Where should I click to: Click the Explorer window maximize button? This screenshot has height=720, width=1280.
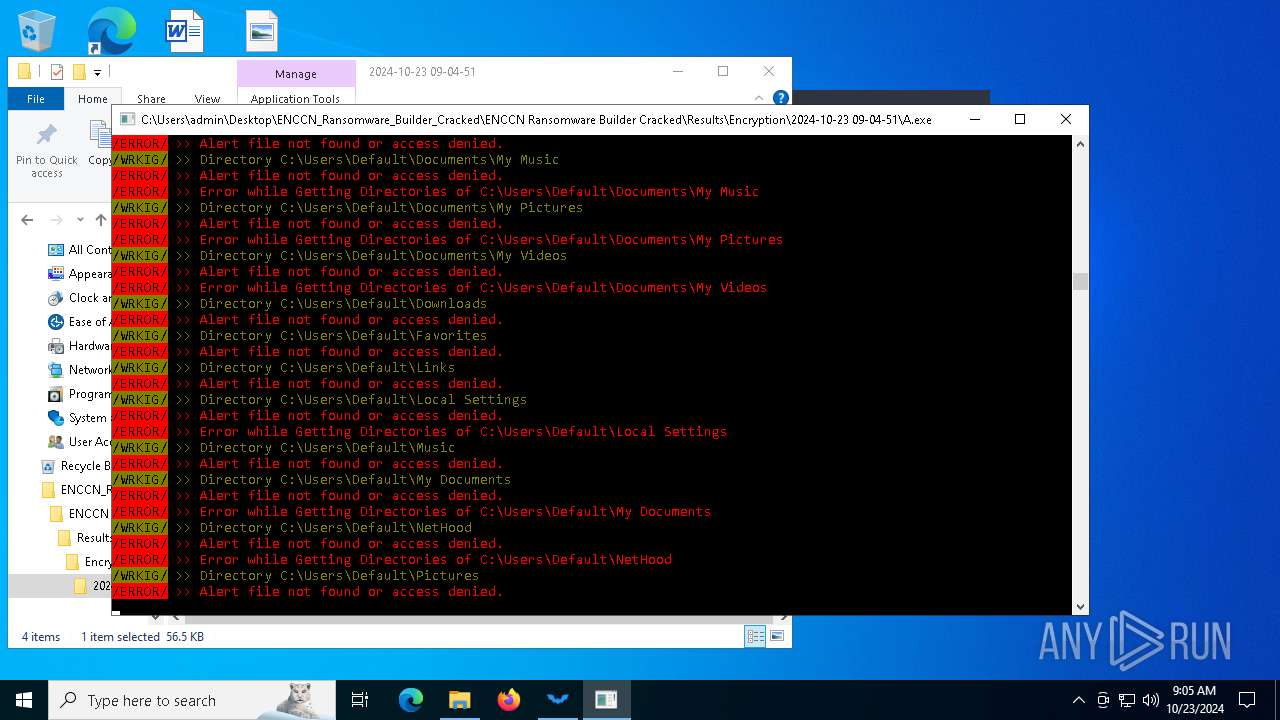[x=723, y=71]
